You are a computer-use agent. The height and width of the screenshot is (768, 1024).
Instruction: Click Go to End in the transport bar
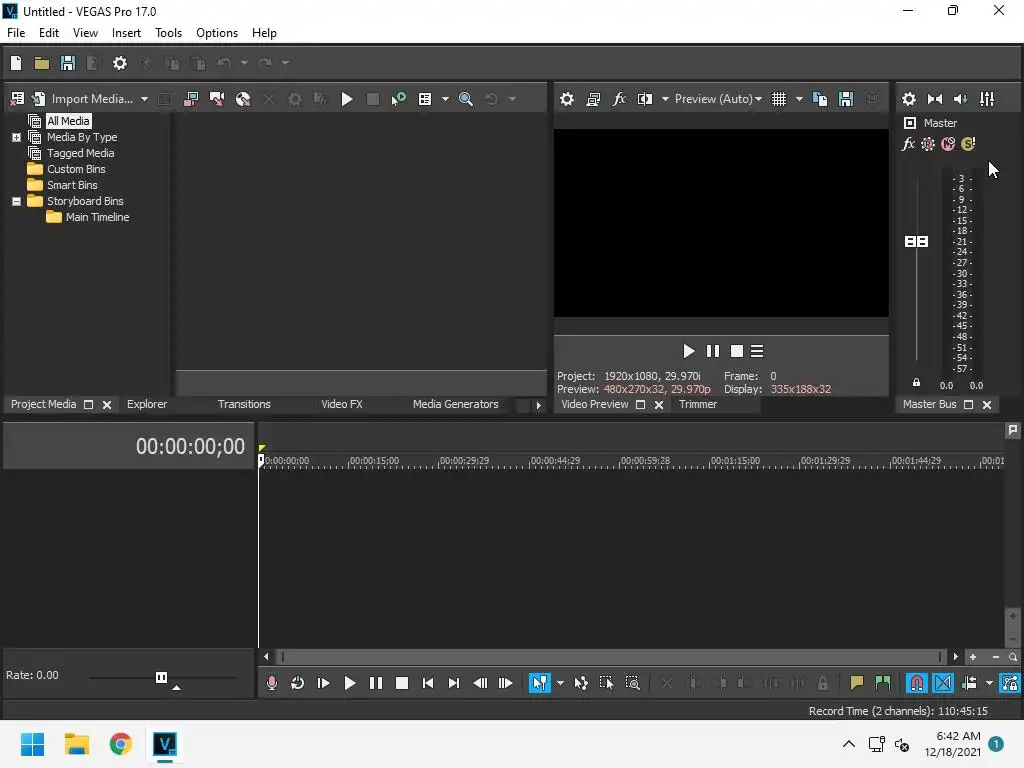453,683
